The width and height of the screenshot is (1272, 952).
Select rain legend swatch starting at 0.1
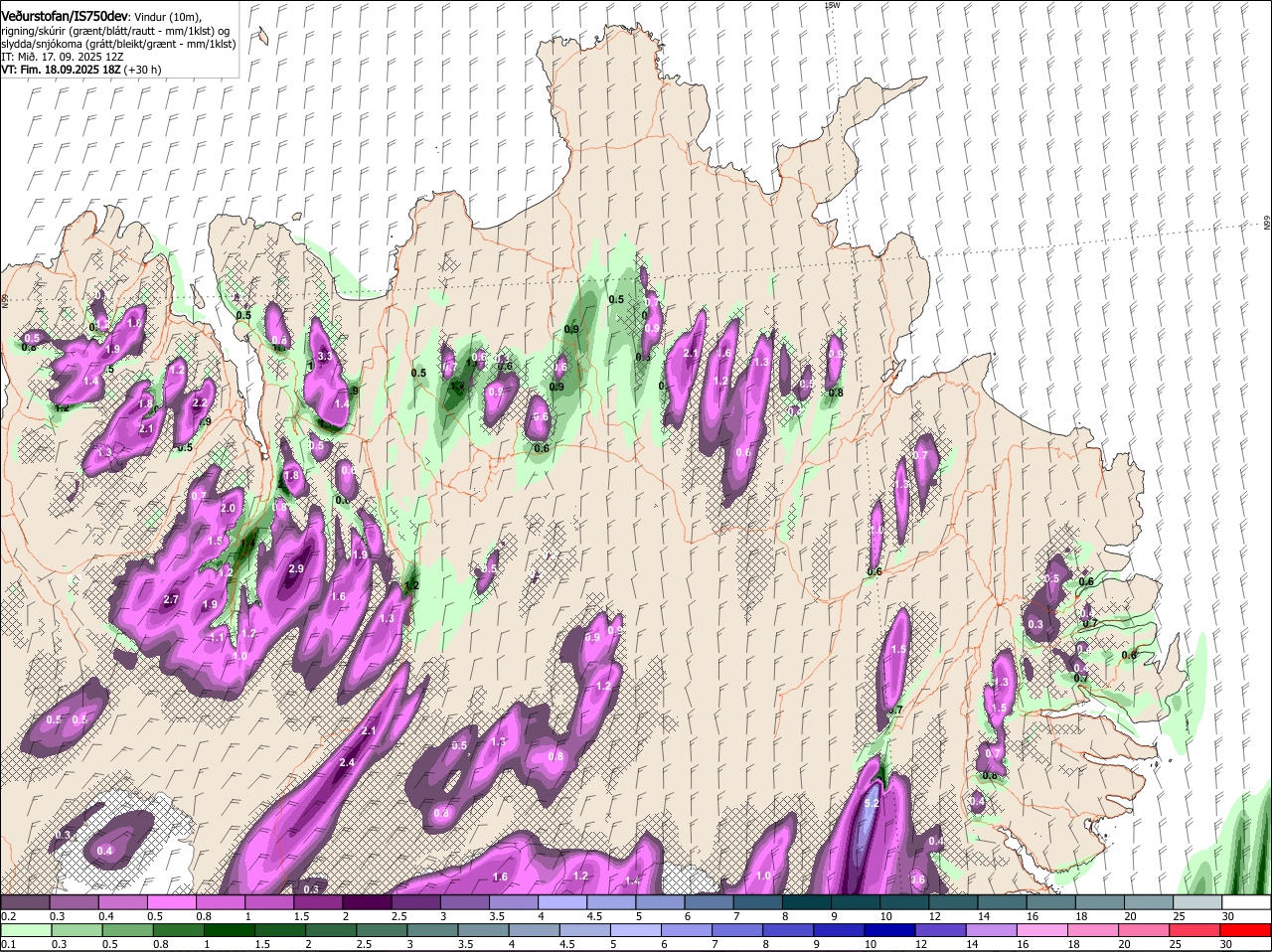[25, 930]
